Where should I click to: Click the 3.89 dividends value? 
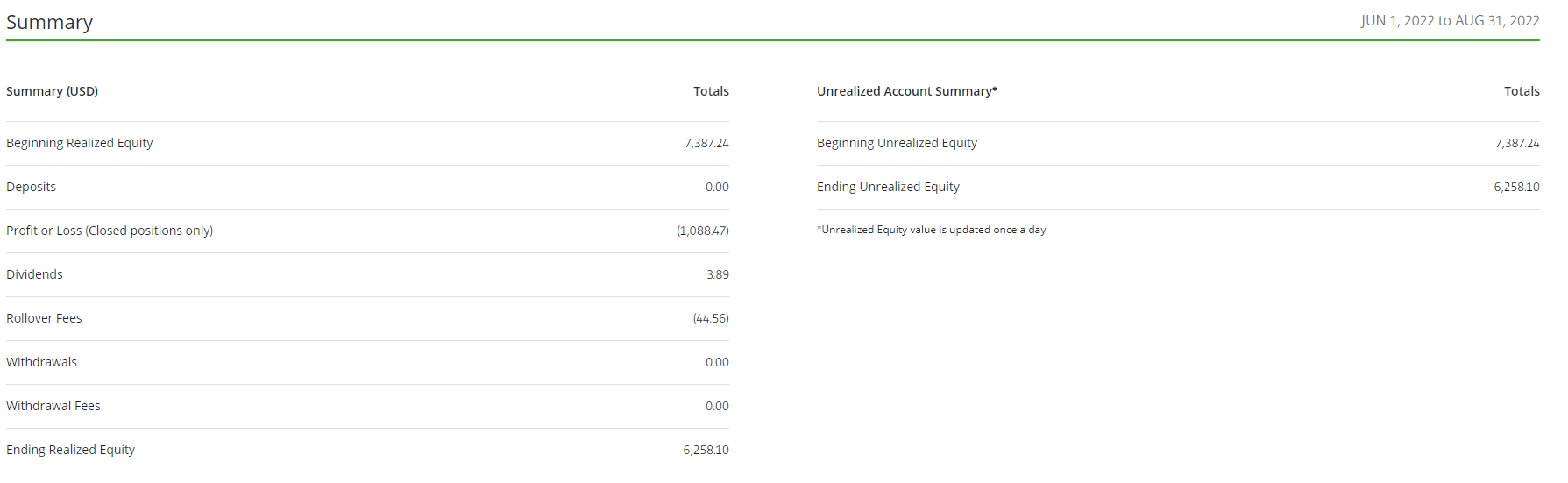(x=717, y=274)
